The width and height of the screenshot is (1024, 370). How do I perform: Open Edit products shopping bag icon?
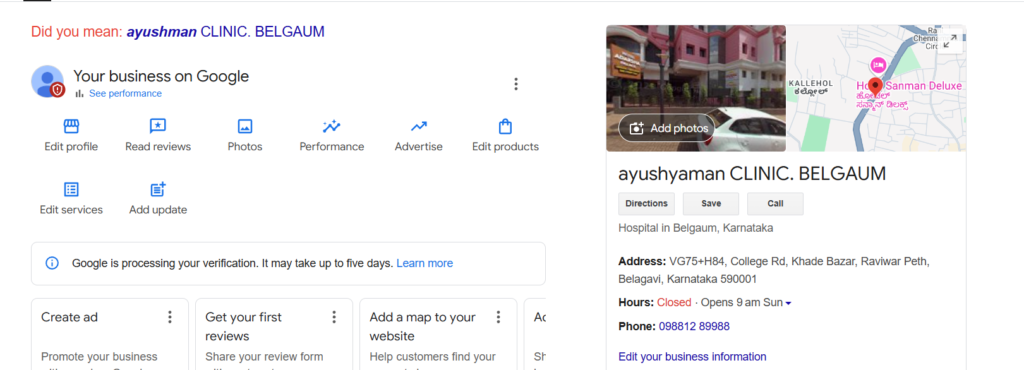pos(505,126)
